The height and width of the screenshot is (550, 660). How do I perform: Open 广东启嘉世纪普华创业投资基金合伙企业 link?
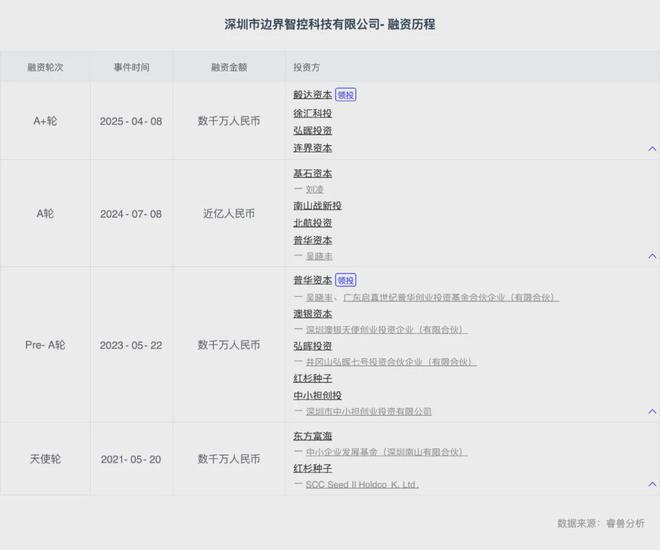451,298
